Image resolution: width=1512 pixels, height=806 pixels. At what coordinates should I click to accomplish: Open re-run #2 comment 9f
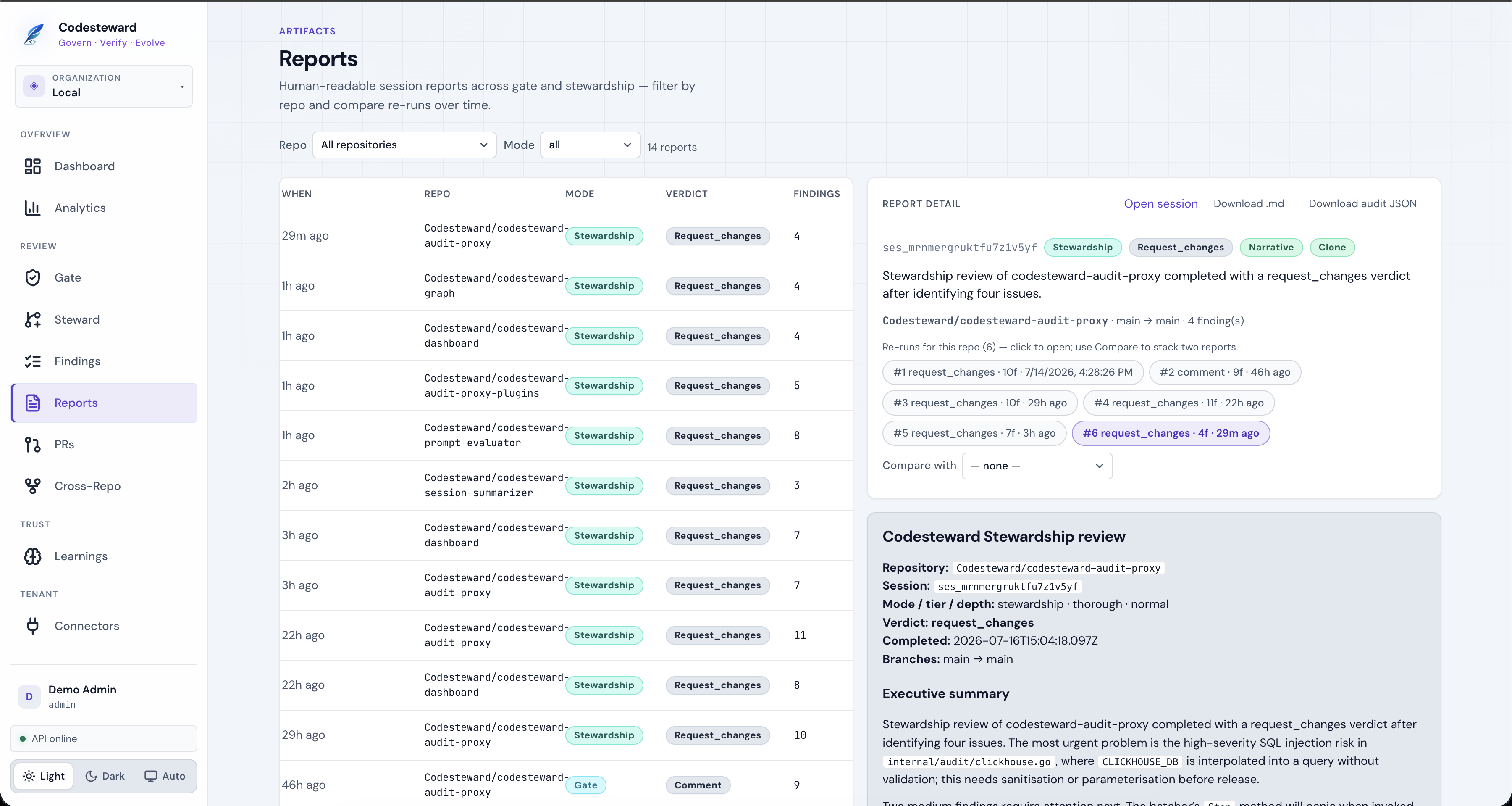point(1224,372)
